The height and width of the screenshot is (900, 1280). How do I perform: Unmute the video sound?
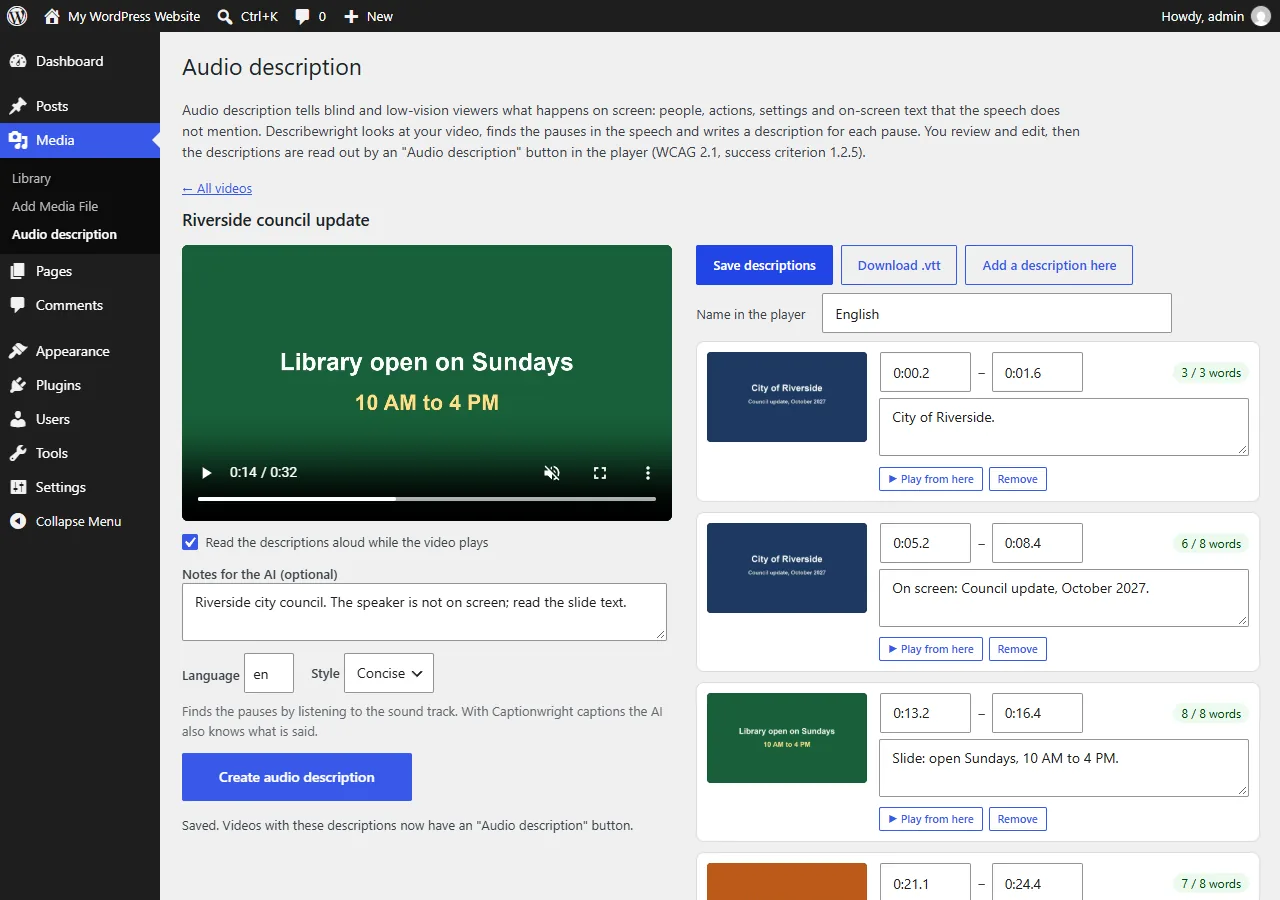pos(552,472)
